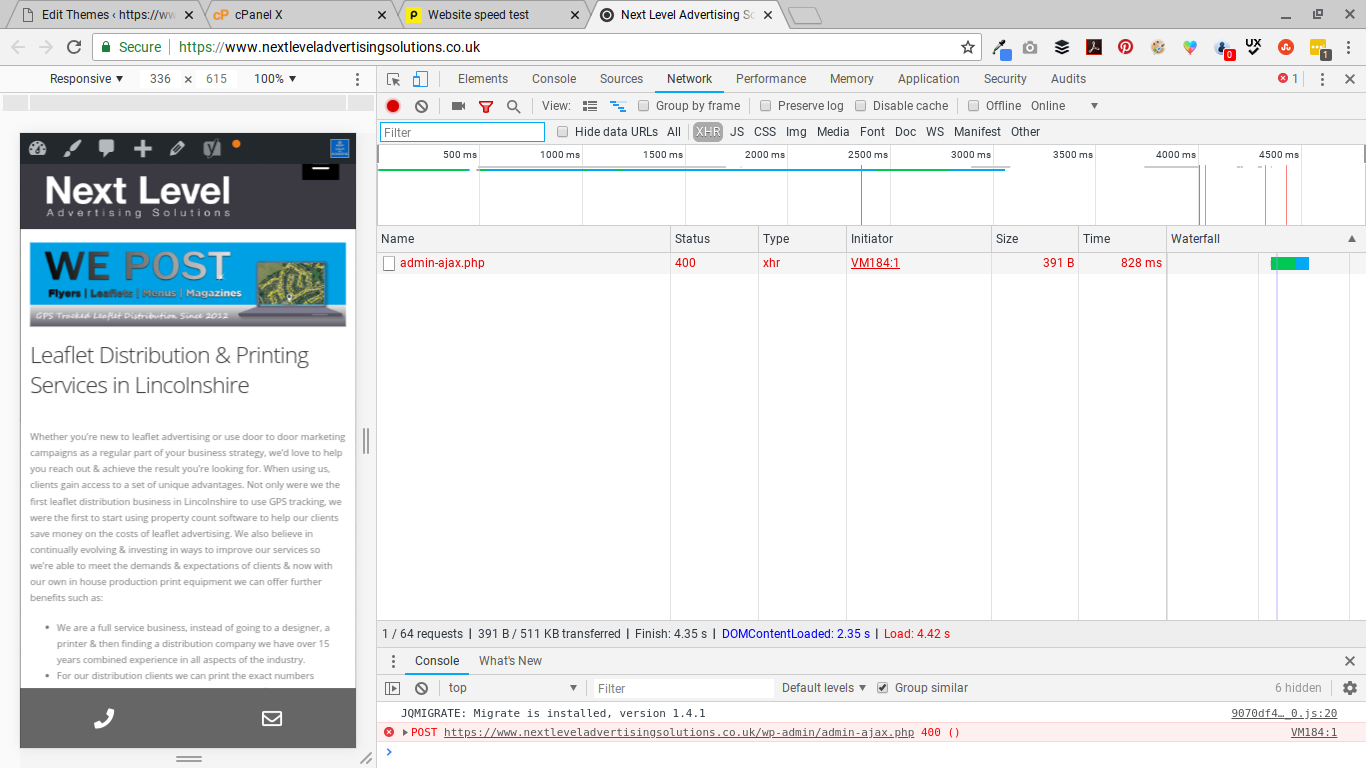
Task: Uncheck Group similar in console
Action: tap(882, 688)
